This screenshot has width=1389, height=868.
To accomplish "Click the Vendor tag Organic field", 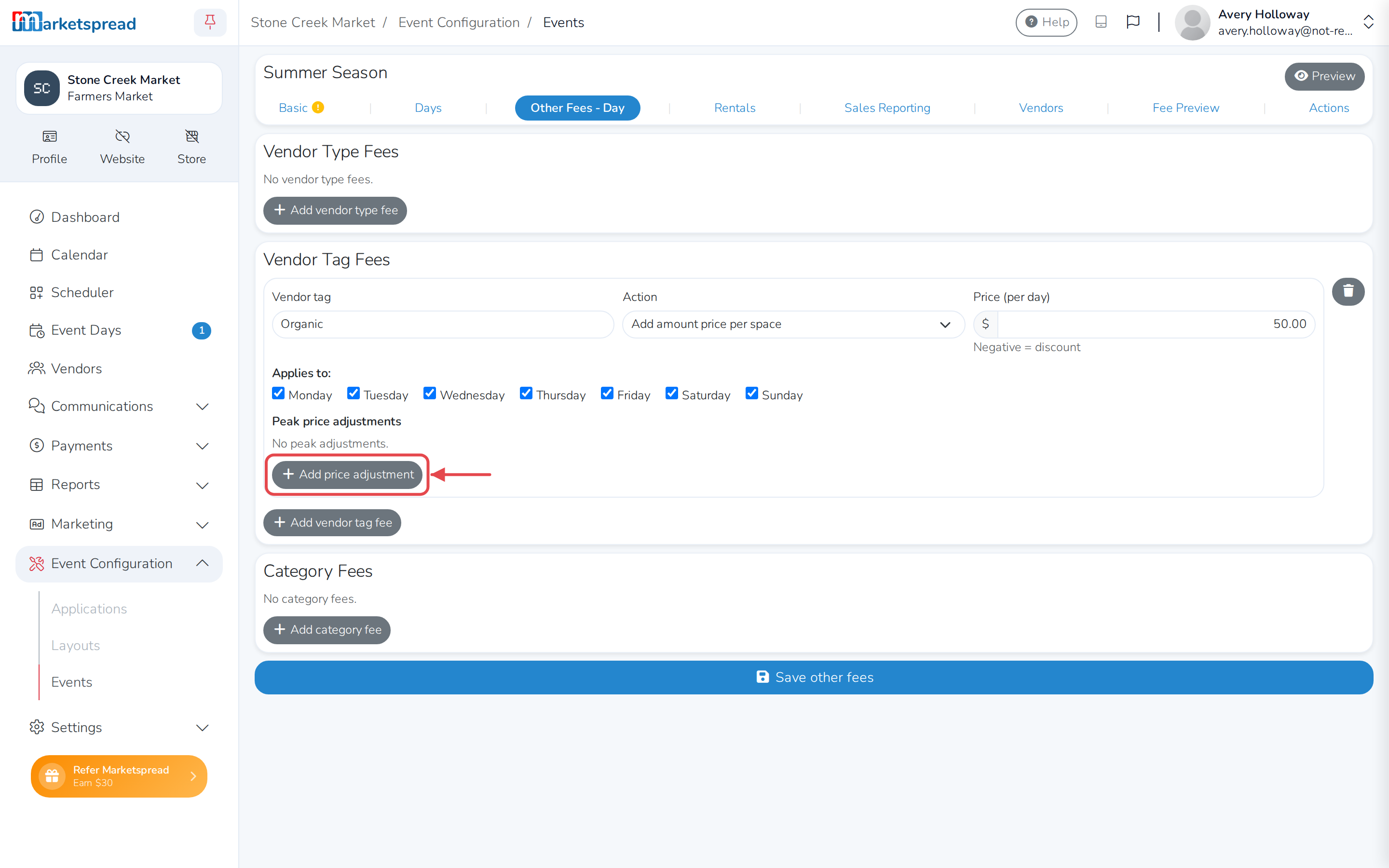I will coord(443,325).
